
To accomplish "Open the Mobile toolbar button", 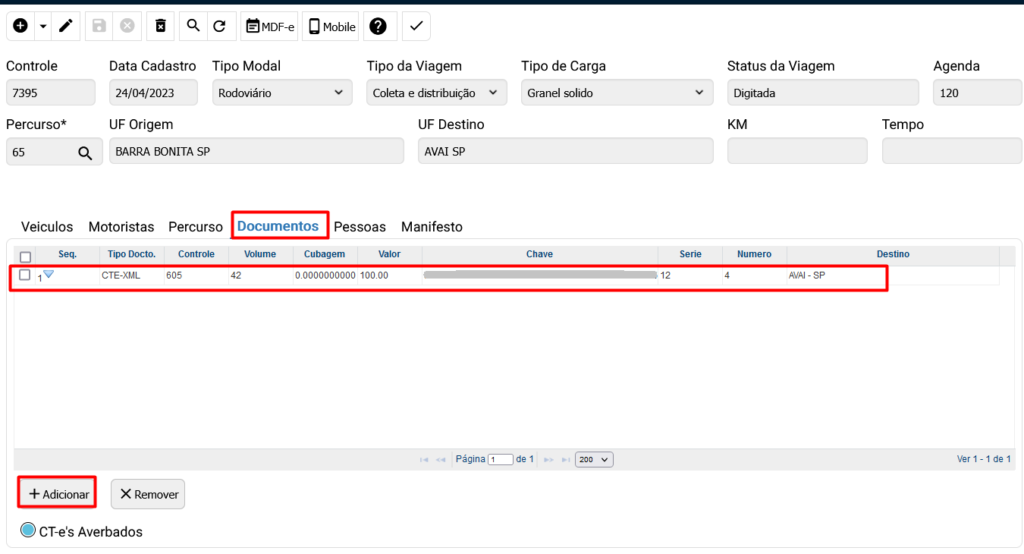I will 331,27.
